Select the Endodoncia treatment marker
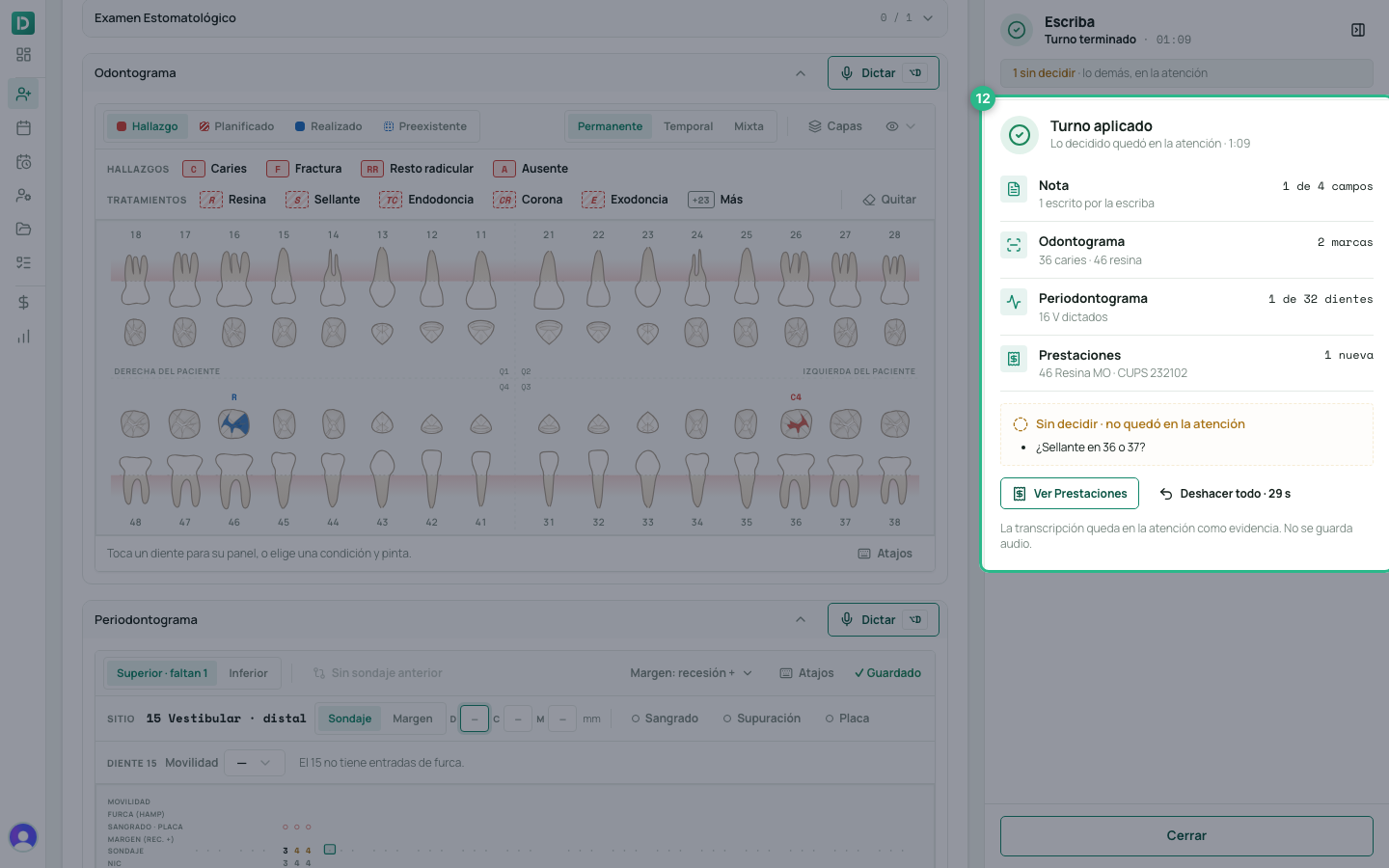 [426, 200]
